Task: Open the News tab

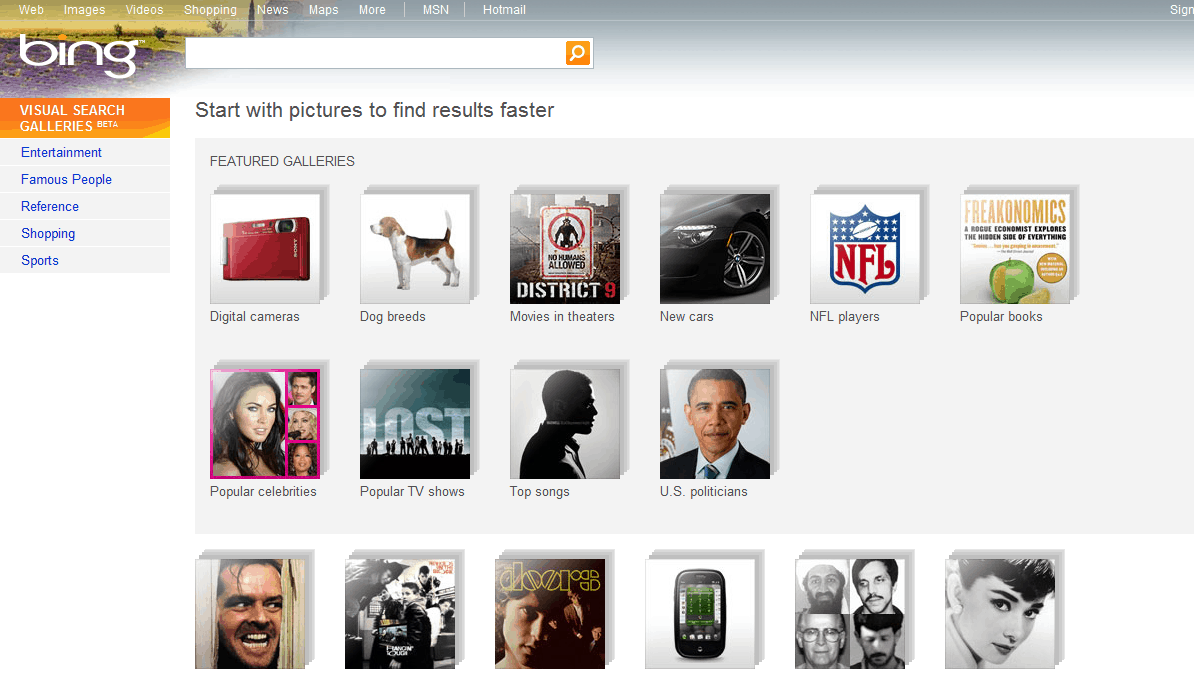Action: [273, 10]
